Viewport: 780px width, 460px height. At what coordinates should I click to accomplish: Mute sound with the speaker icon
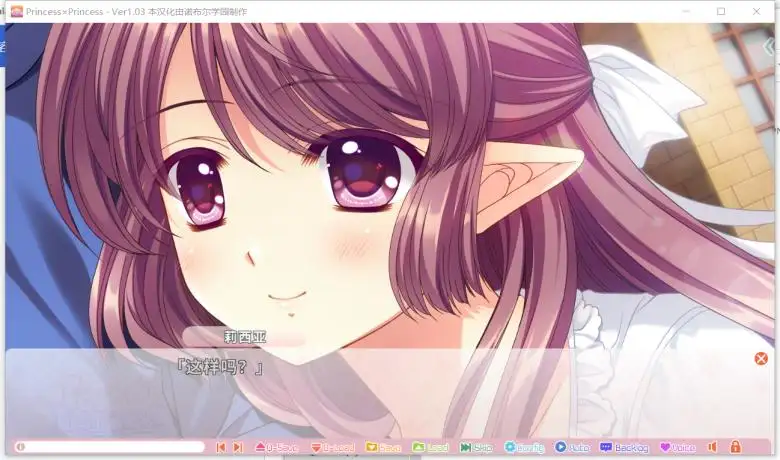click(713, 447)
